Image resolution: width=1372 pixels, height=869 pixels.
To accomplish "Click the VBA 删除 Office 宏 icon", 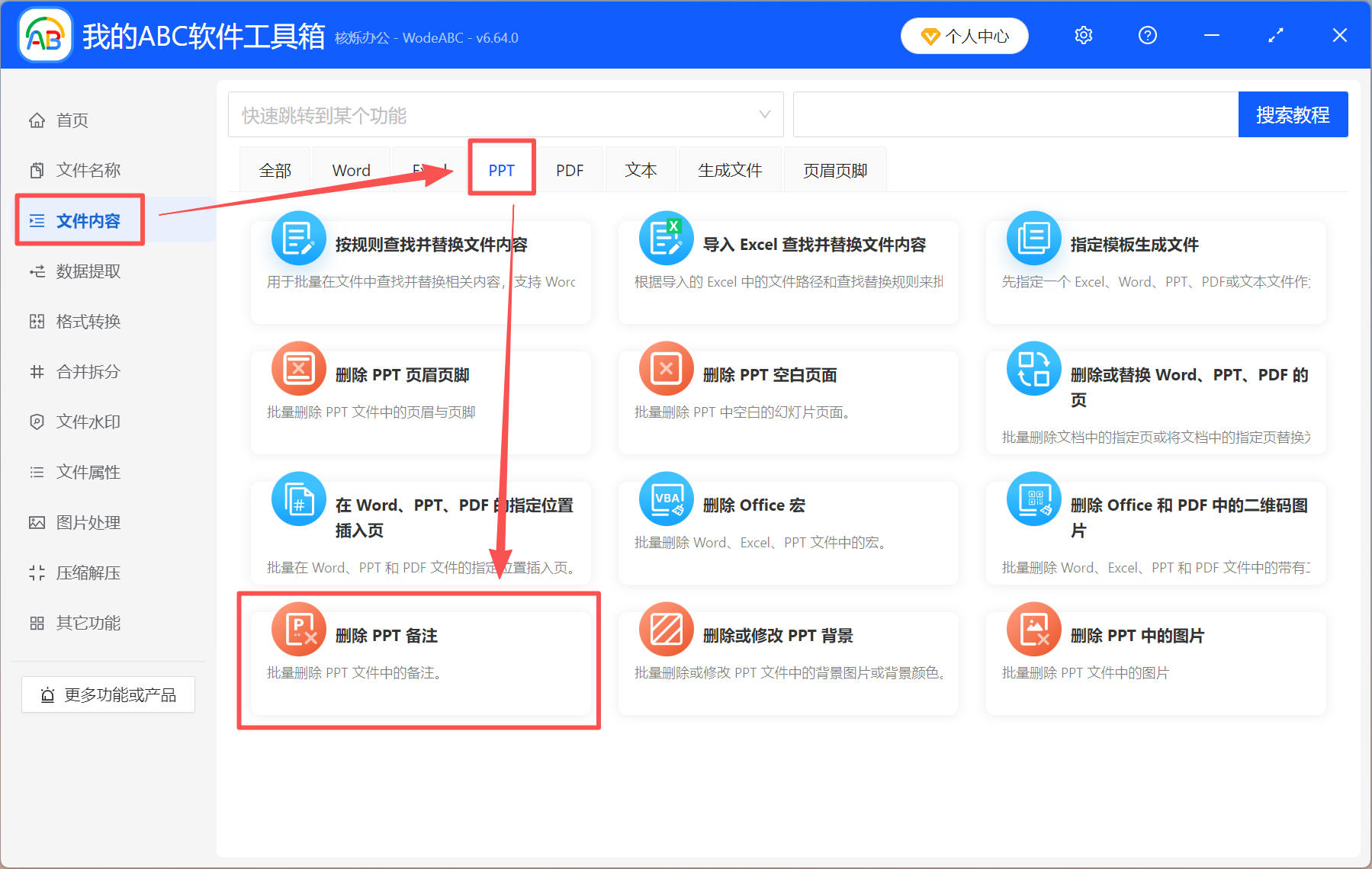I will coord(666,499).
